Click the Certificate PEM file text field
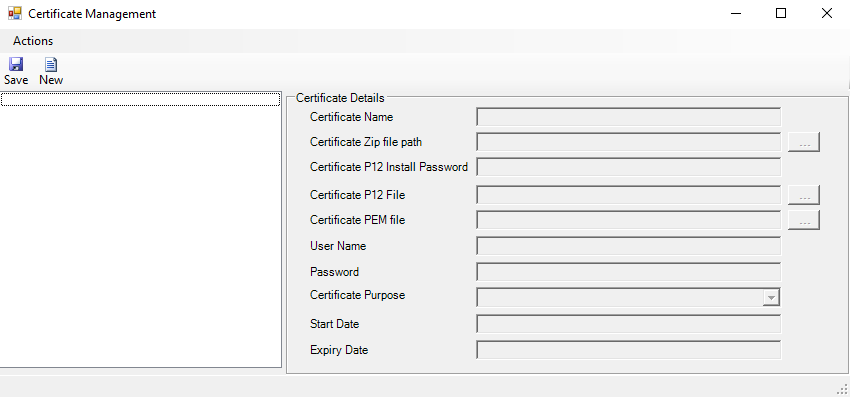850x397 pixels. tap(628, 220)
